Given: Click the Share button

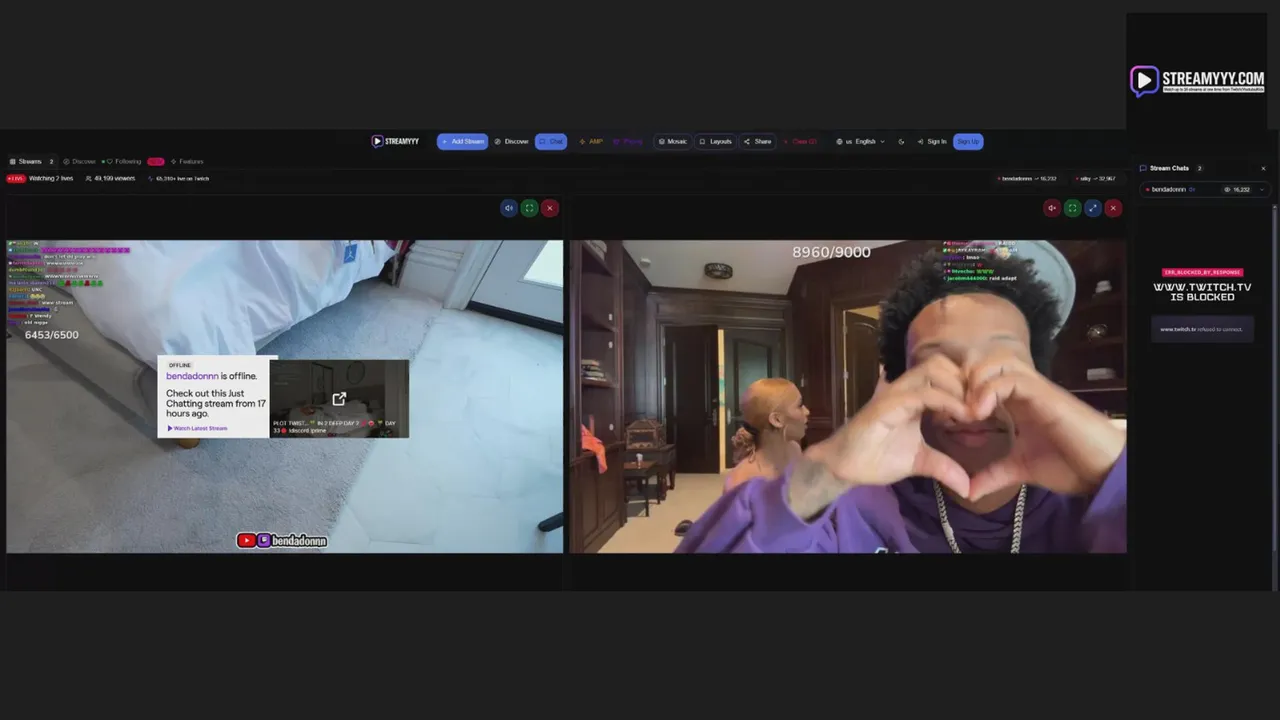Looking at the screenshot, I should (x=758, y=141).
